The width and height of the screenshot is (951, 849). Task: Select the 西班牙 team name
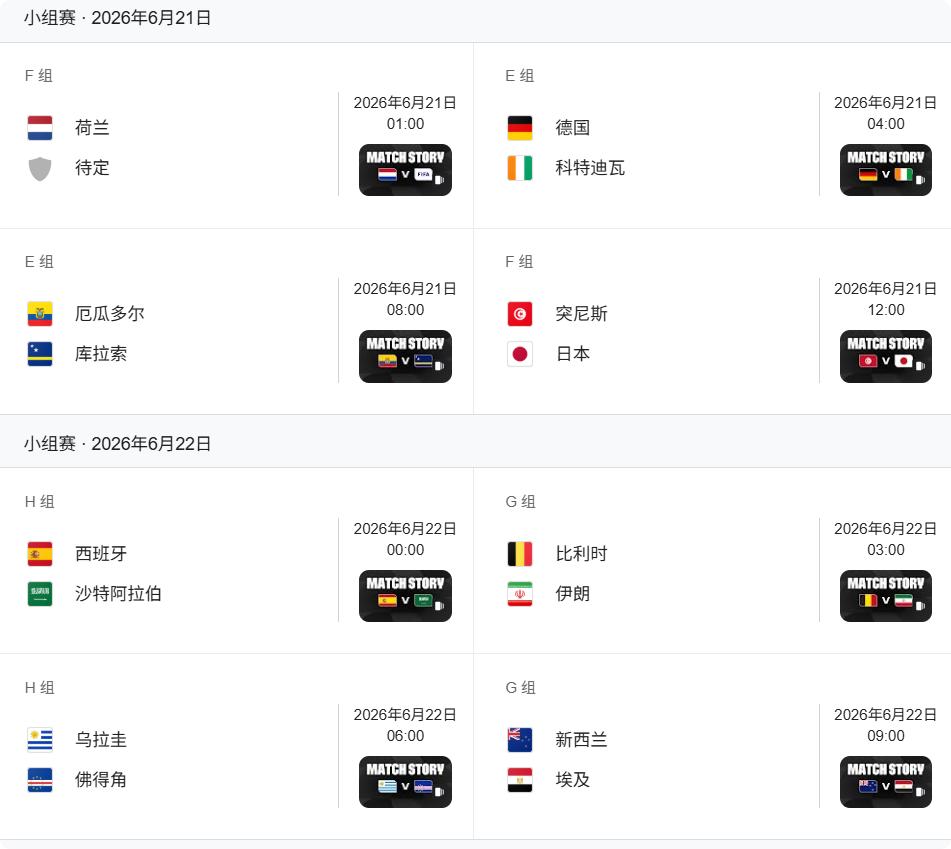click(x=101, y=554)
